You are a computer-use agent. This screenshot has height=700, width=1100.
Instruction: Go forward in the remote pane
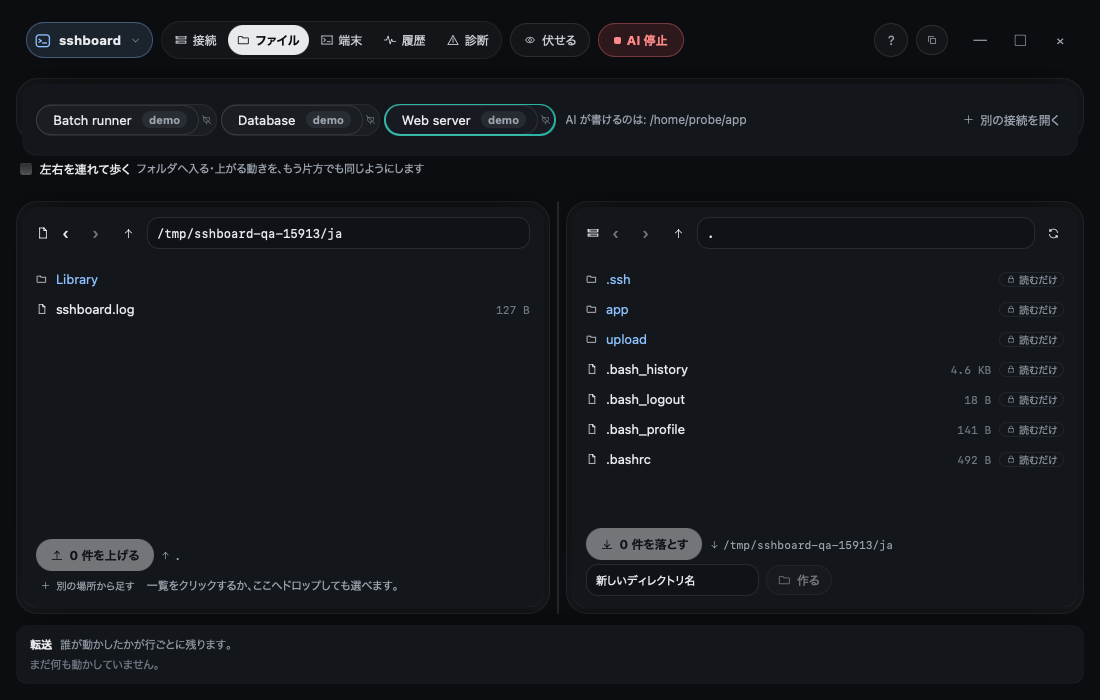(x=645, y=234)
